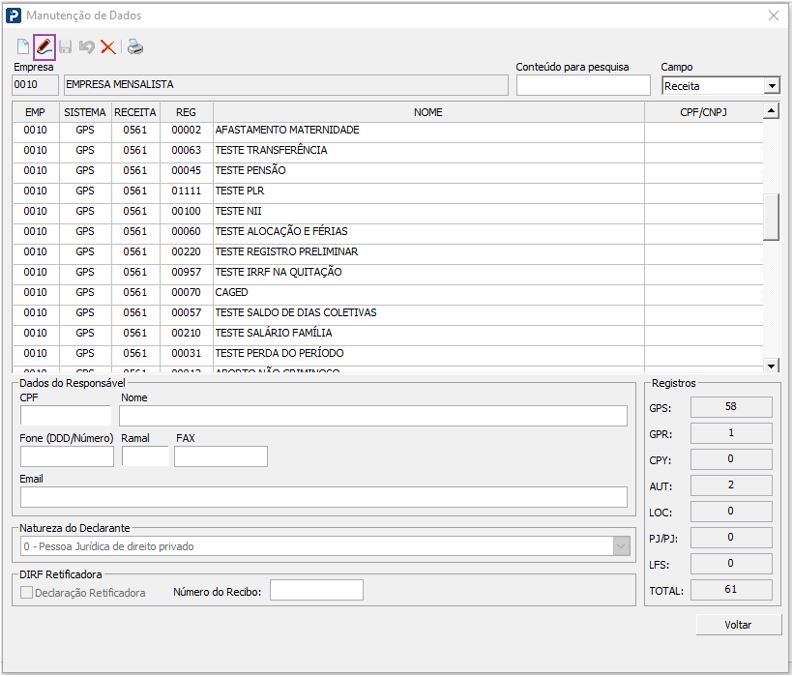Toggle the Declaração Retificadora checkbox
Screen dimensions: 792x677
click(x=27, y=592)
